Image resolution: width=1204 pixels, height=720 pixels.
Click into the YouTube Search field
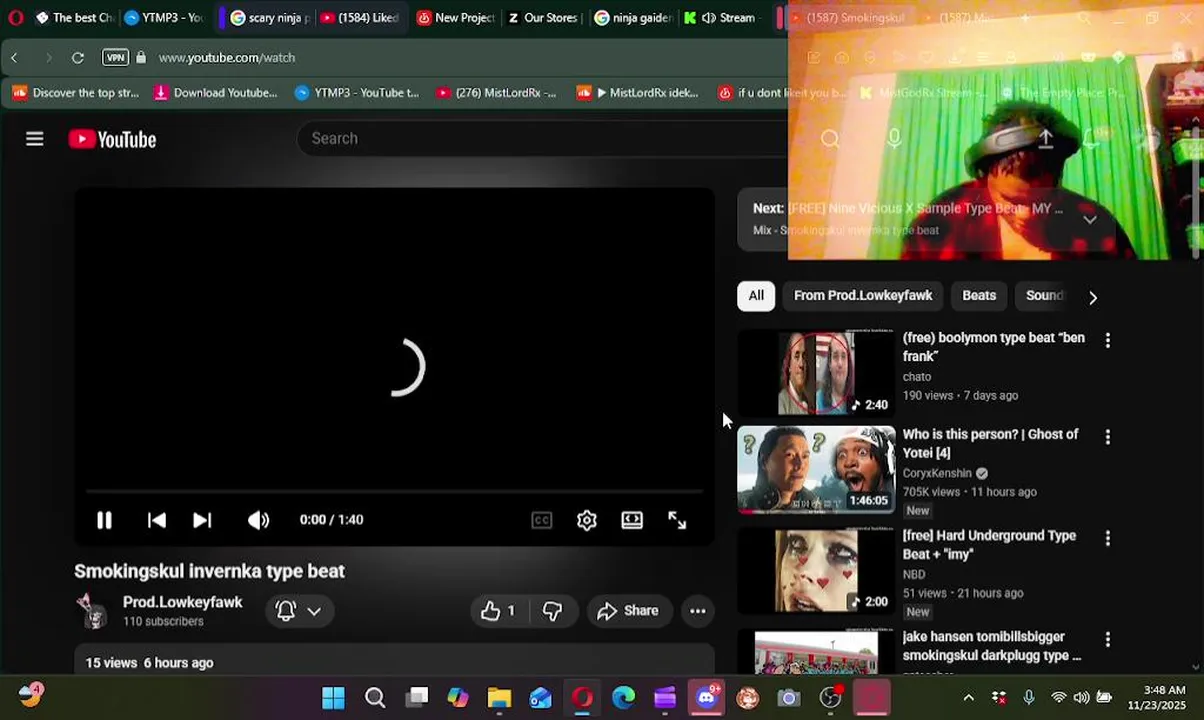(x=540, y=138)
